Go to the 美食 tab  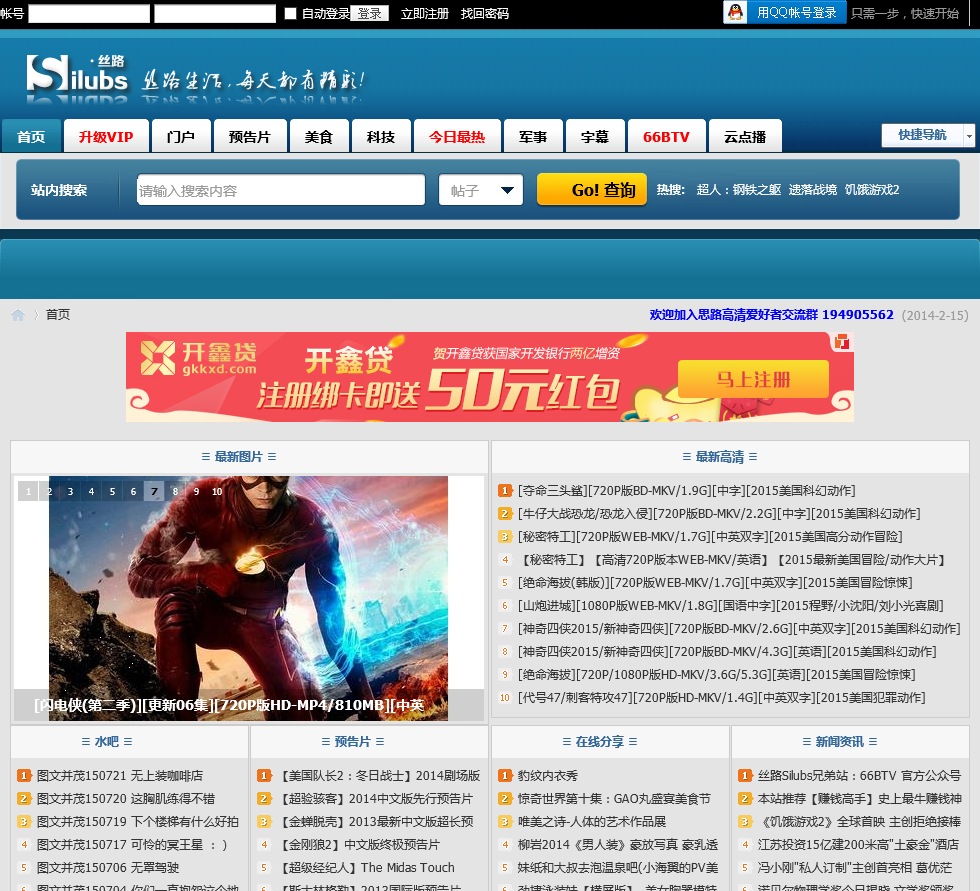(319, 136)
